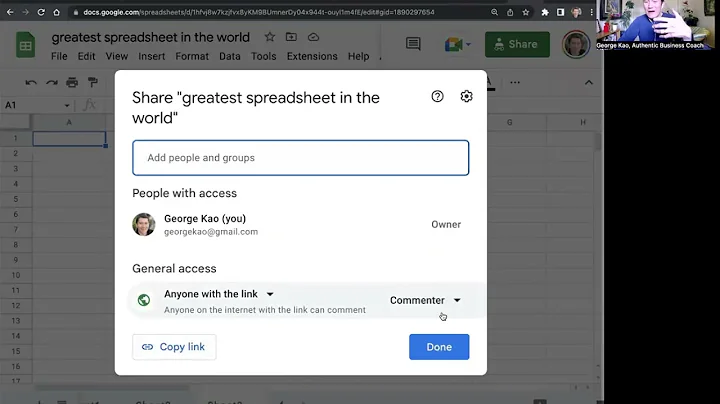
Task: Open the Commenter role dropdown
Action: tap(425, 300)
